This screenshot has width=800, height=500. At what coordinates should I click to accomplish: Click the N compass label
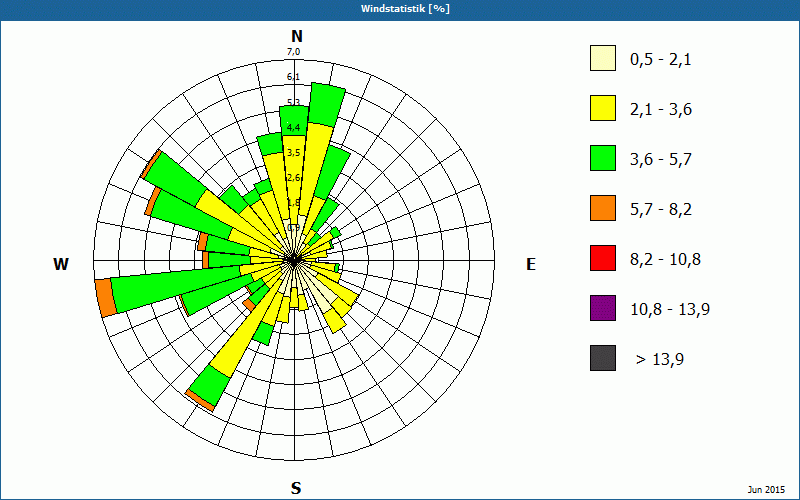point(297,36)
